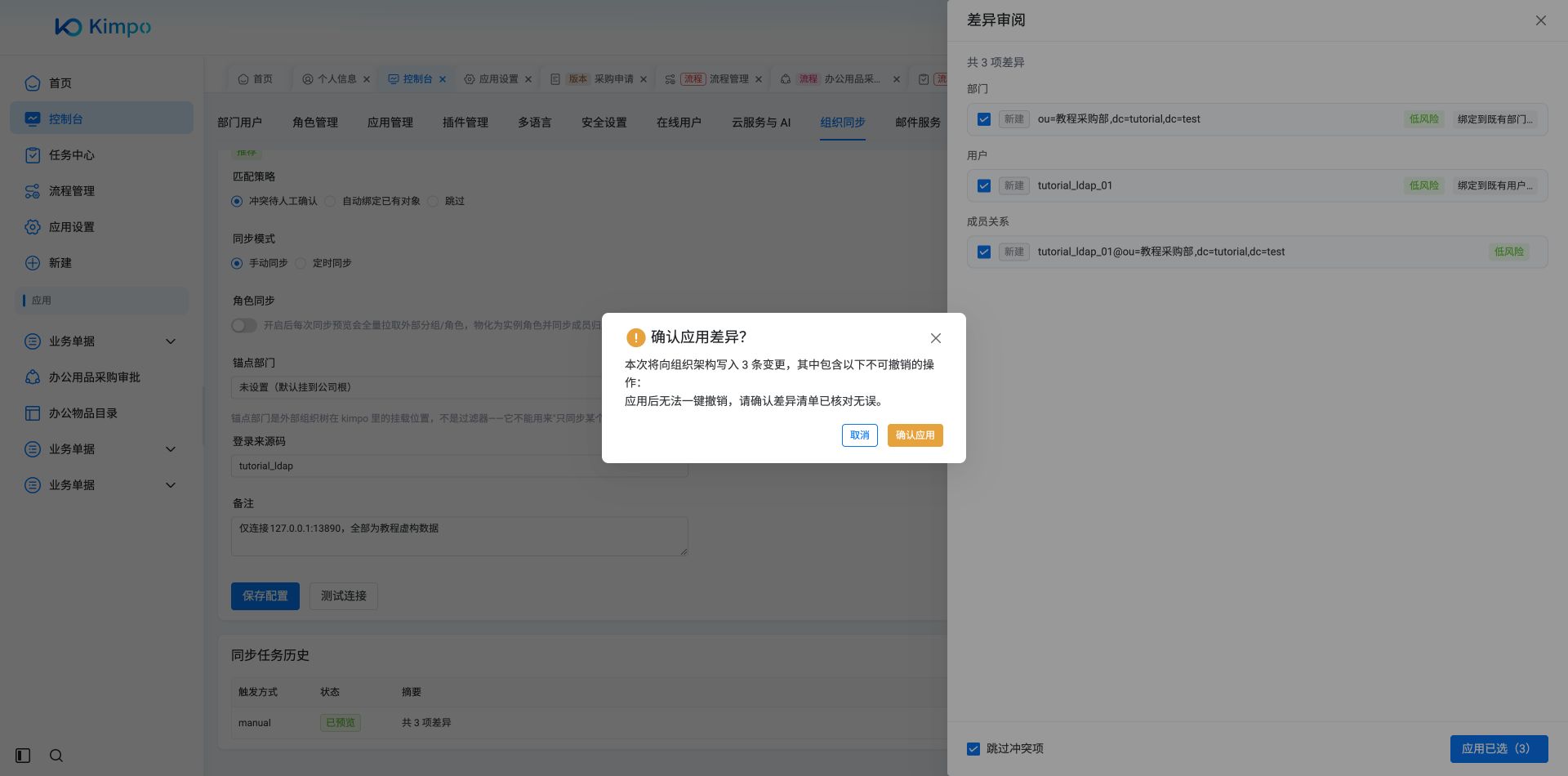This screenshot has width=1568, height=776.
Task: Open the search magnifier icon
Action: [x=56, y=756]
